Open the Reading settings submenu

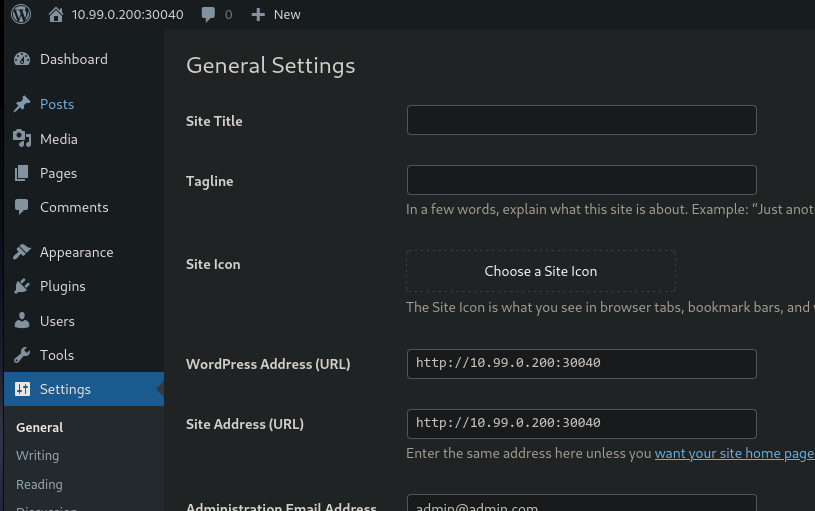[39, 484]
